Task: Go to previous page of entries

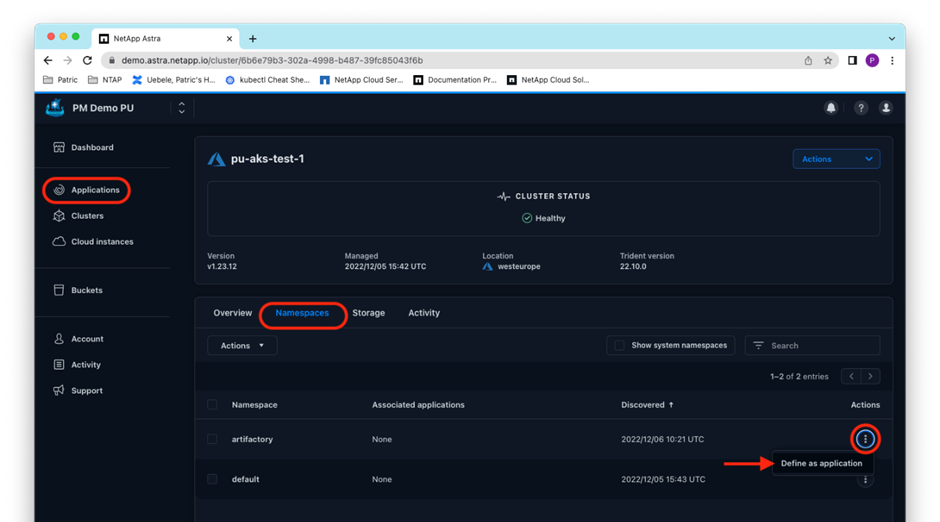Action: coord(851,376)
